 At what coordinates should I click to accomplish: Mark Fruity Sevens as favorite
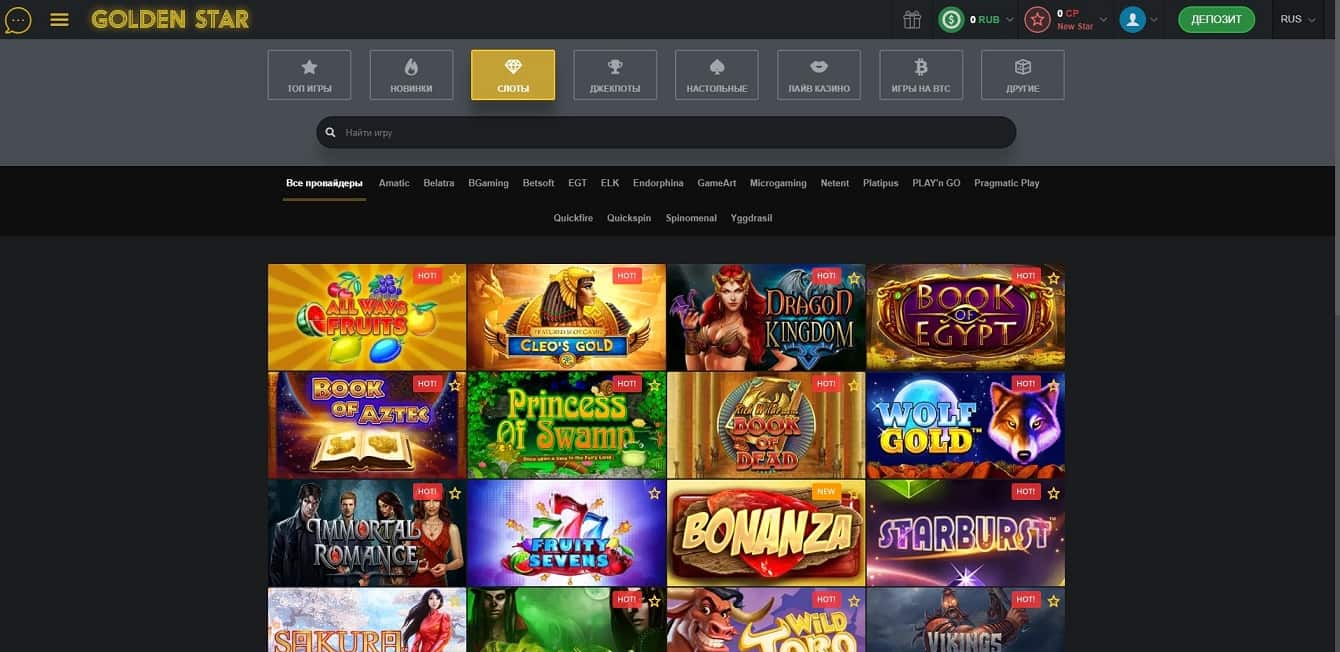point(654,493)
